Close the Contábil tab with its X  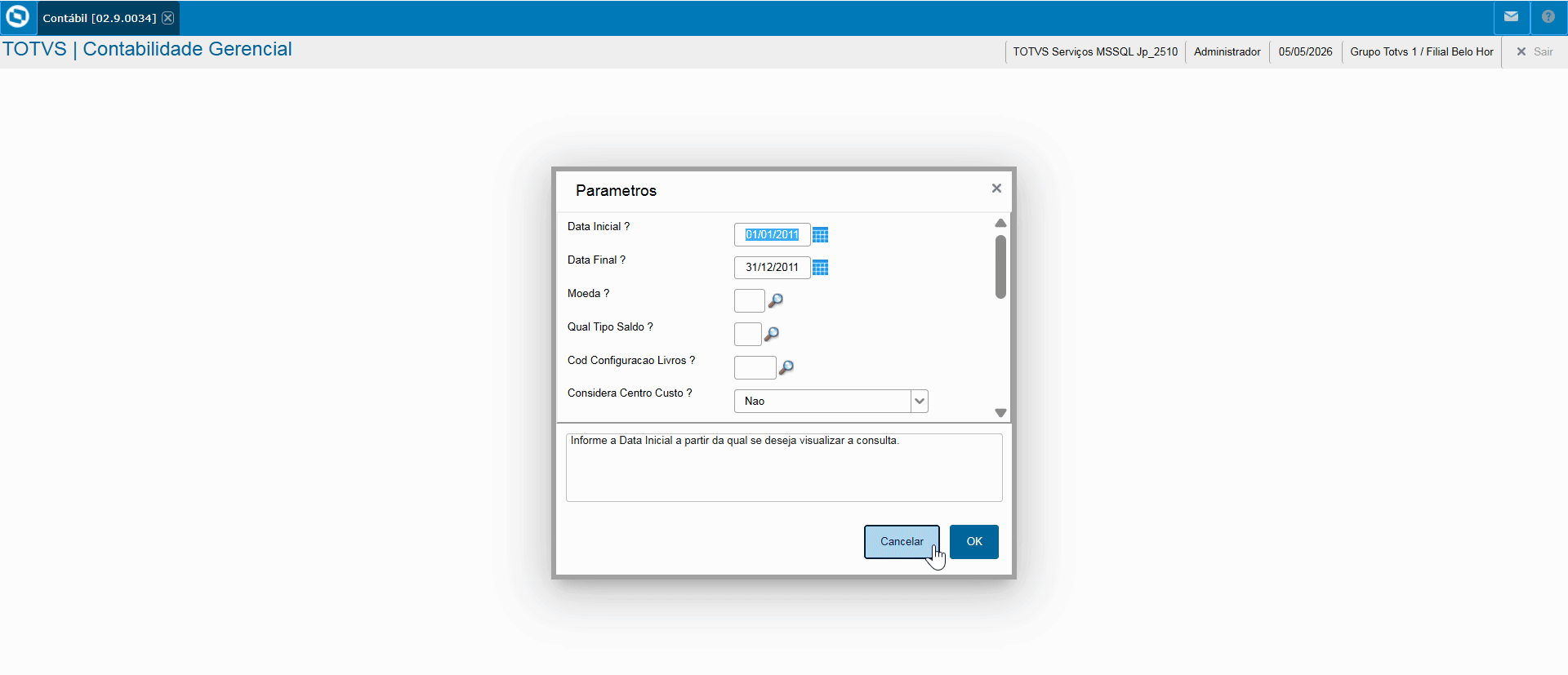167,18
